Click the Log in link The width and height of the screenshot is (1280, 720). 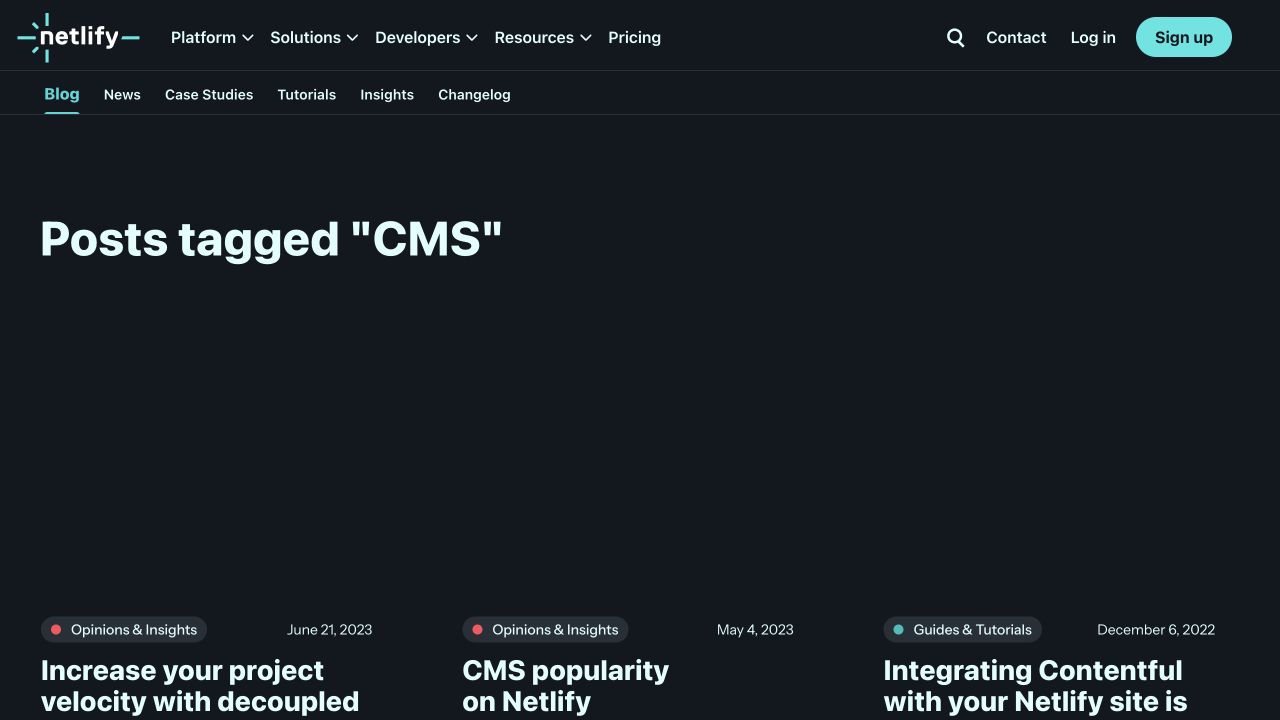click(x=1093, y=37)
